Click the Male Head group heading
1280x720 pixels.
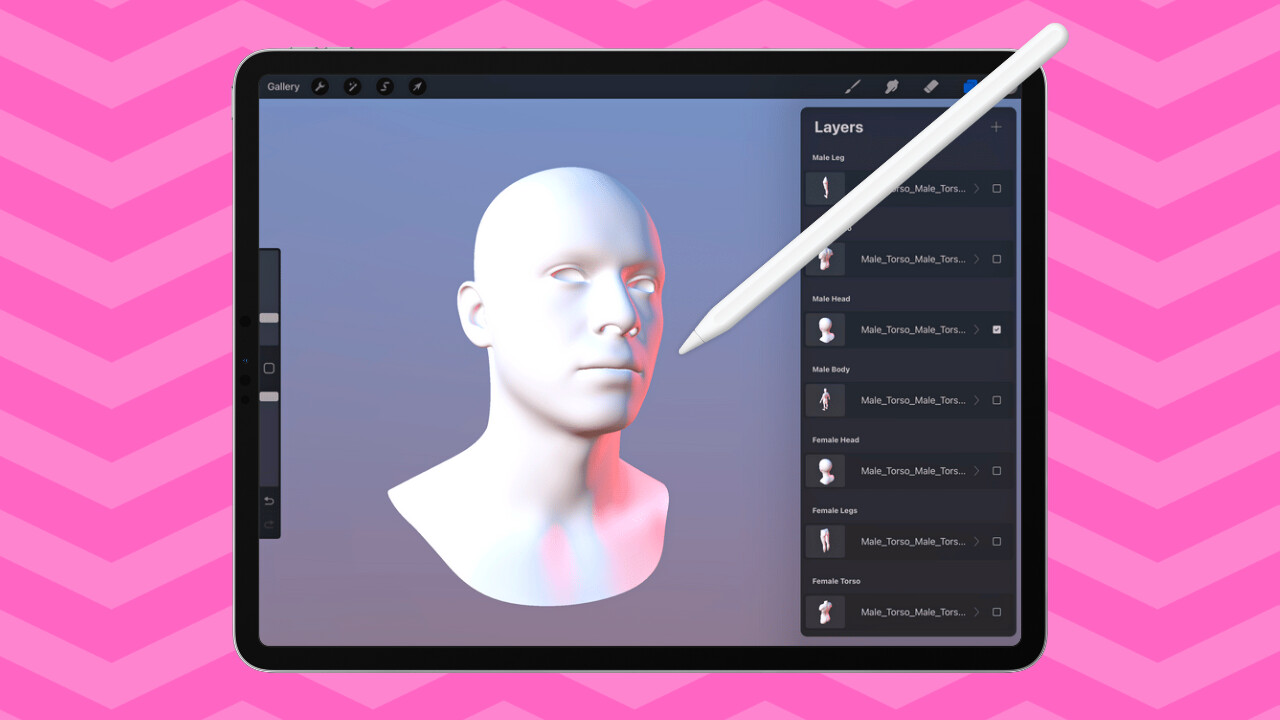pos(831,299)
